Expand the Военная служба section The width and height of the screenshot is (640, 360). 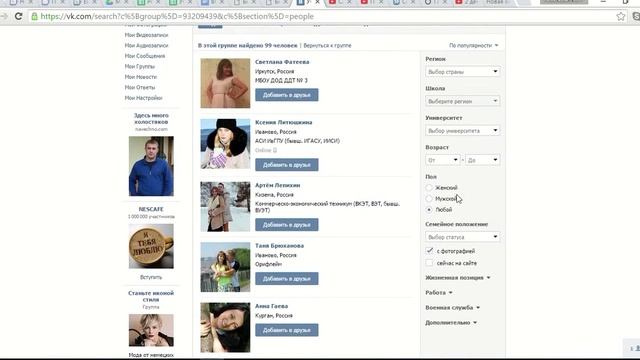pos(452,307)
